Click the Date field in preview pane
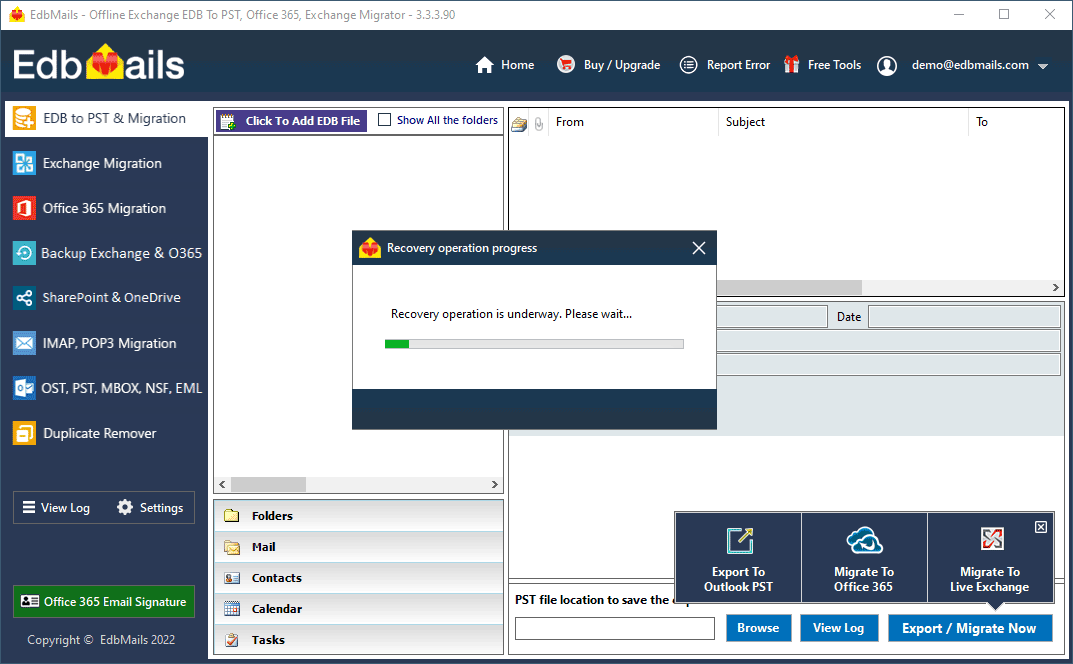The image size is (1073, 664). pos(964,317)
